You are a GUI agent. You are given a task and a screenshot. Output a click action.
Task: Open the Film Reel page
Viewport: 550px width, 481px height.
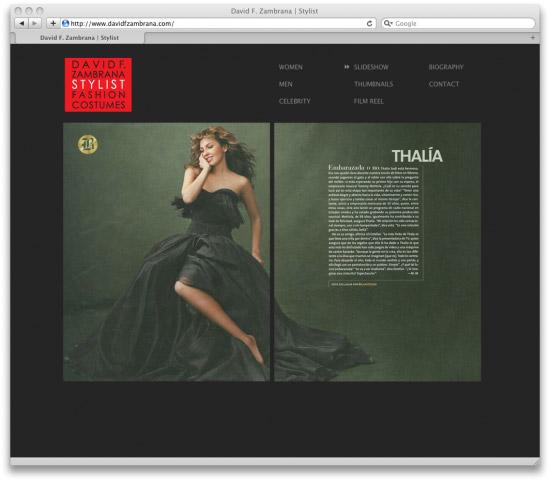pos(369,101)
